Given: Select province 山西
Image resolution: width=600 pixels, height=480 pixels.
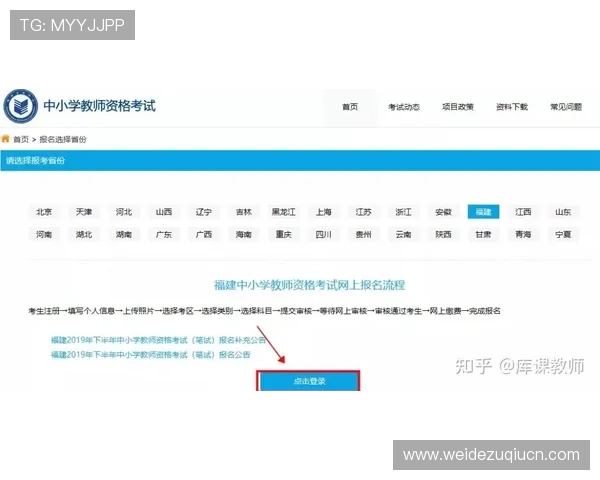Looking at the screenshot, I should click(164, 212).
